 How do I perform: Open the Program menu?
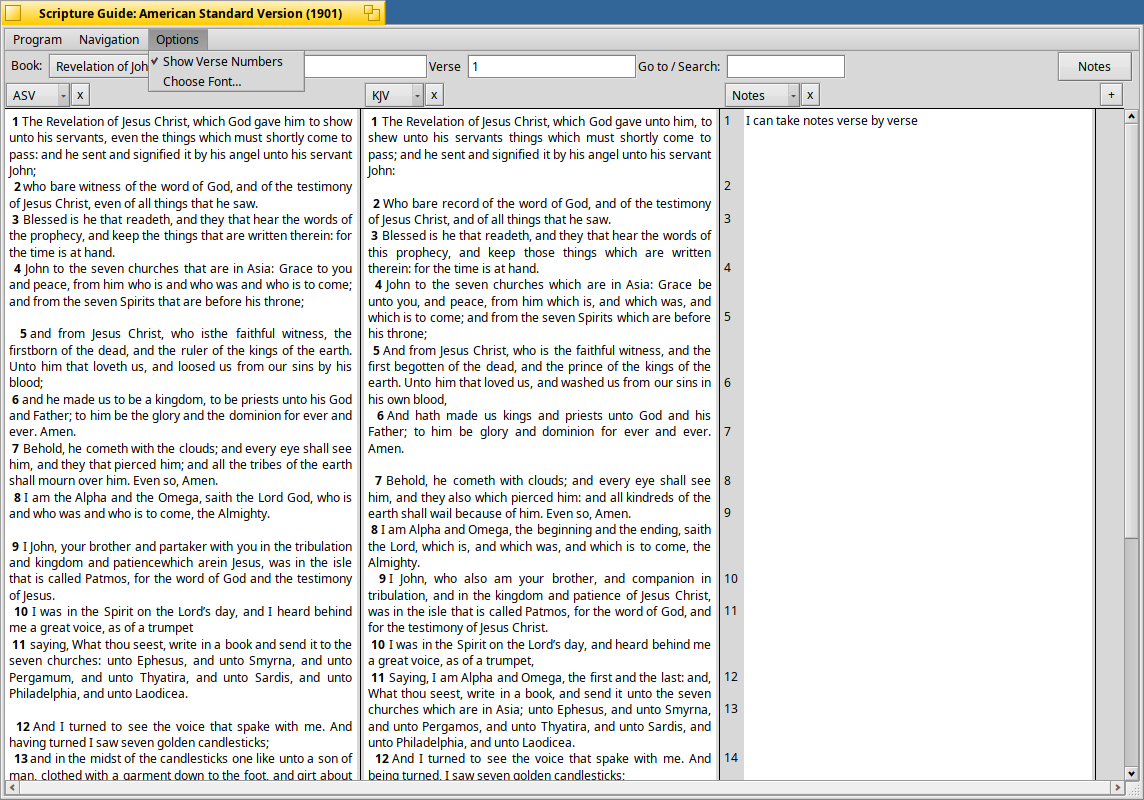tap(37, 39)
